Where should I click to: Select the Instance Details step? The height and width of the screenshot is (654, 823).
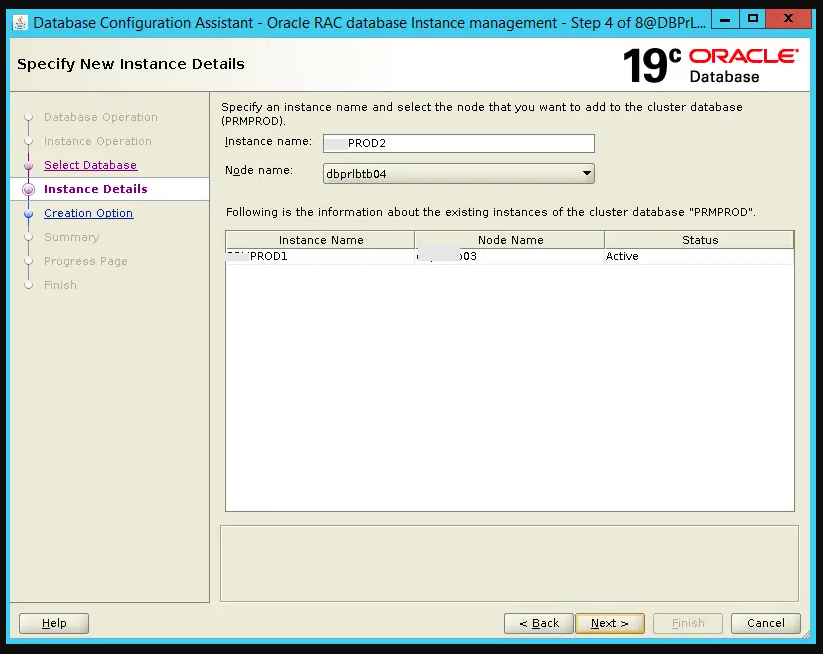point(96,189)
